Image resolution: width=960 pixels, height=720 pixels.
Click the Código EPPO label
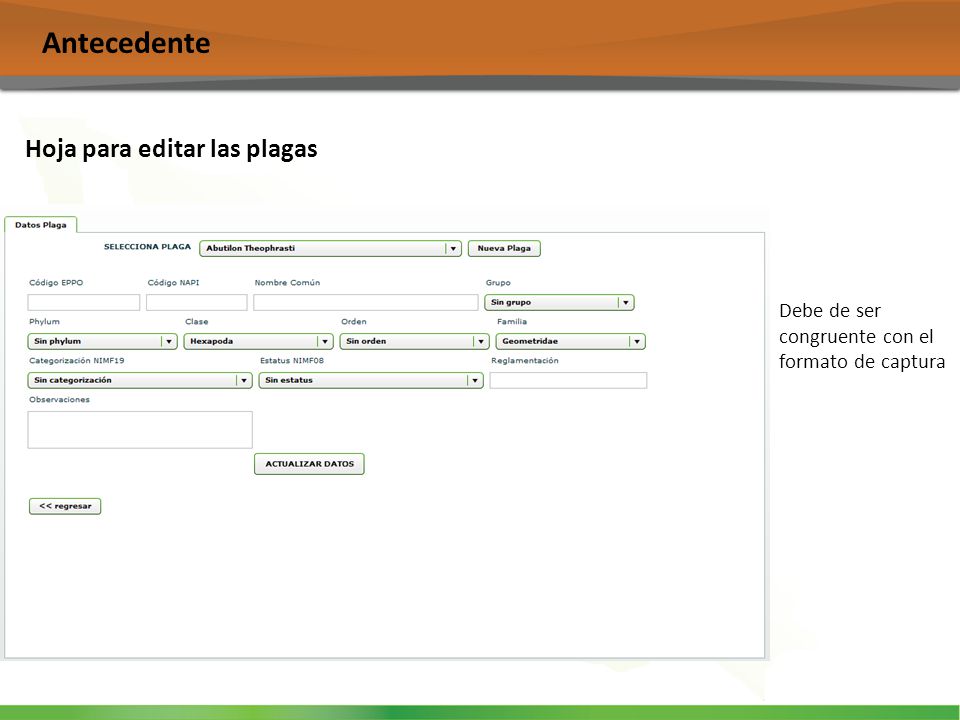(56, 282)
